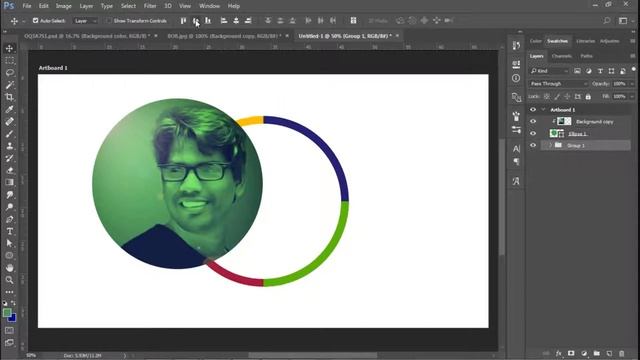This screenshot has width=640, height=360.
Task: Select the Lasso tool
Action: pos(9,73)
